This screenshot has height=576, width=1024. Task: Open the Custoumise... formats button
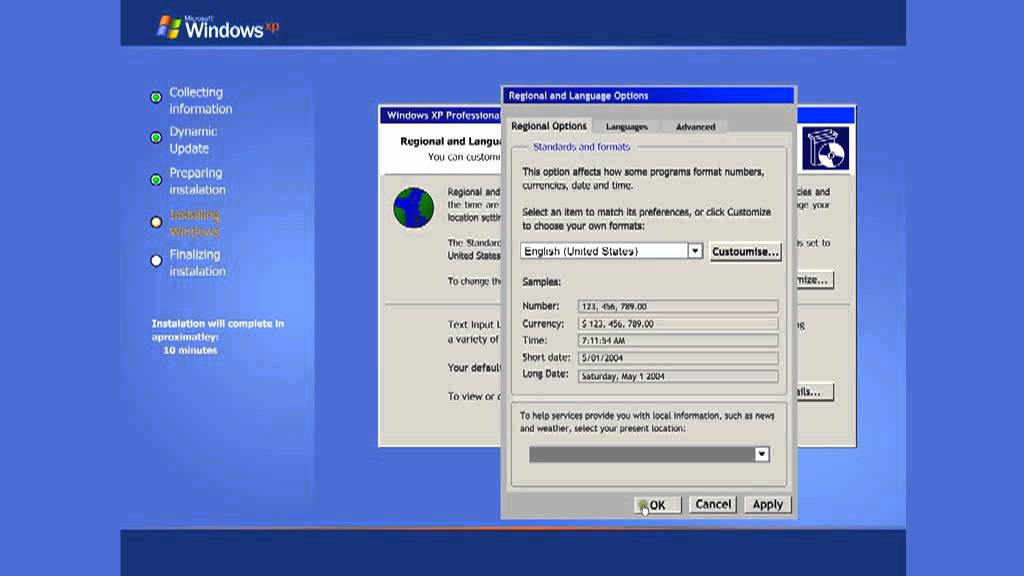coord(745,251)
